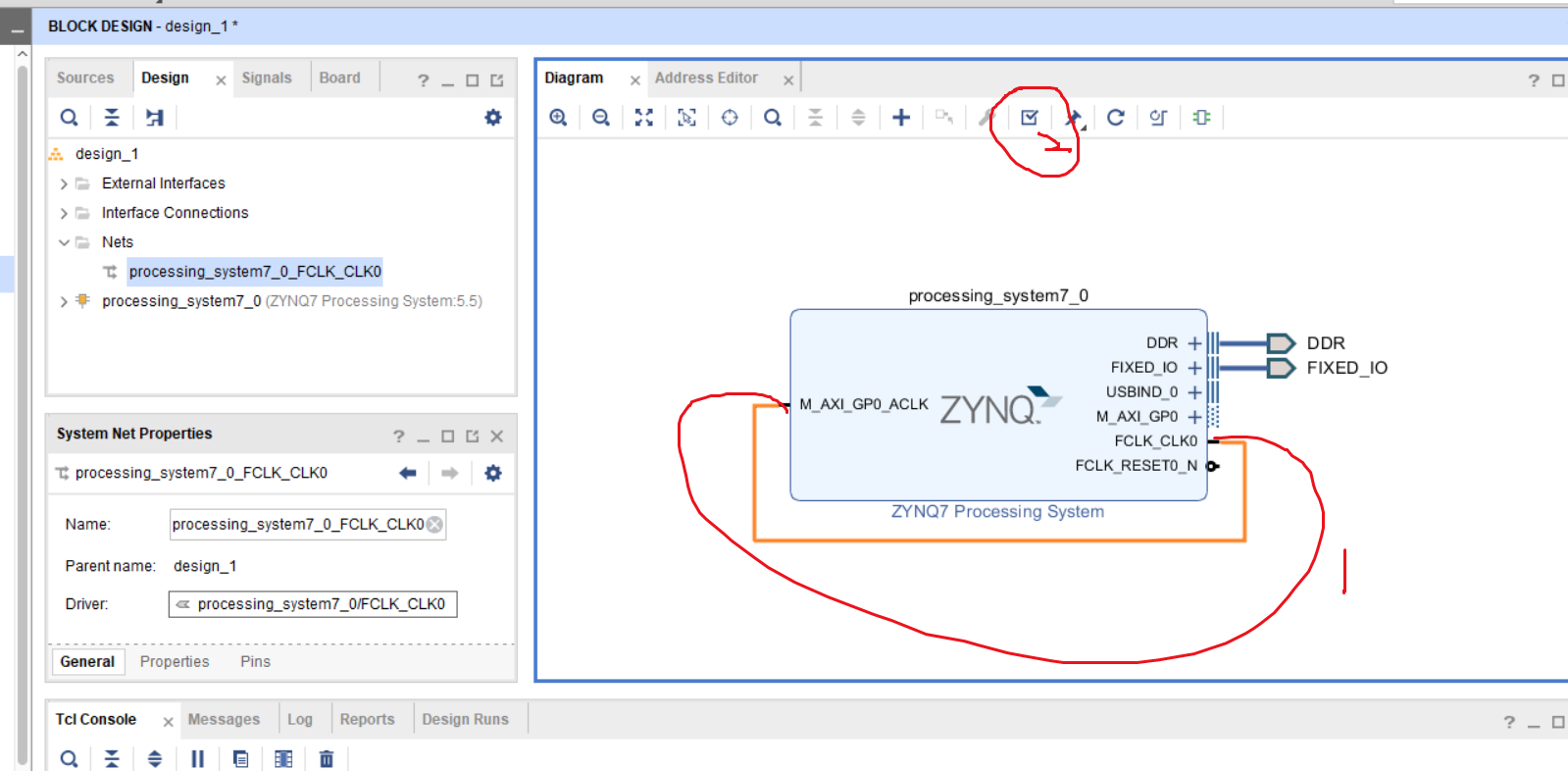Expand Interface Connections tree node

pyautogui.click(x=64, y=214)
